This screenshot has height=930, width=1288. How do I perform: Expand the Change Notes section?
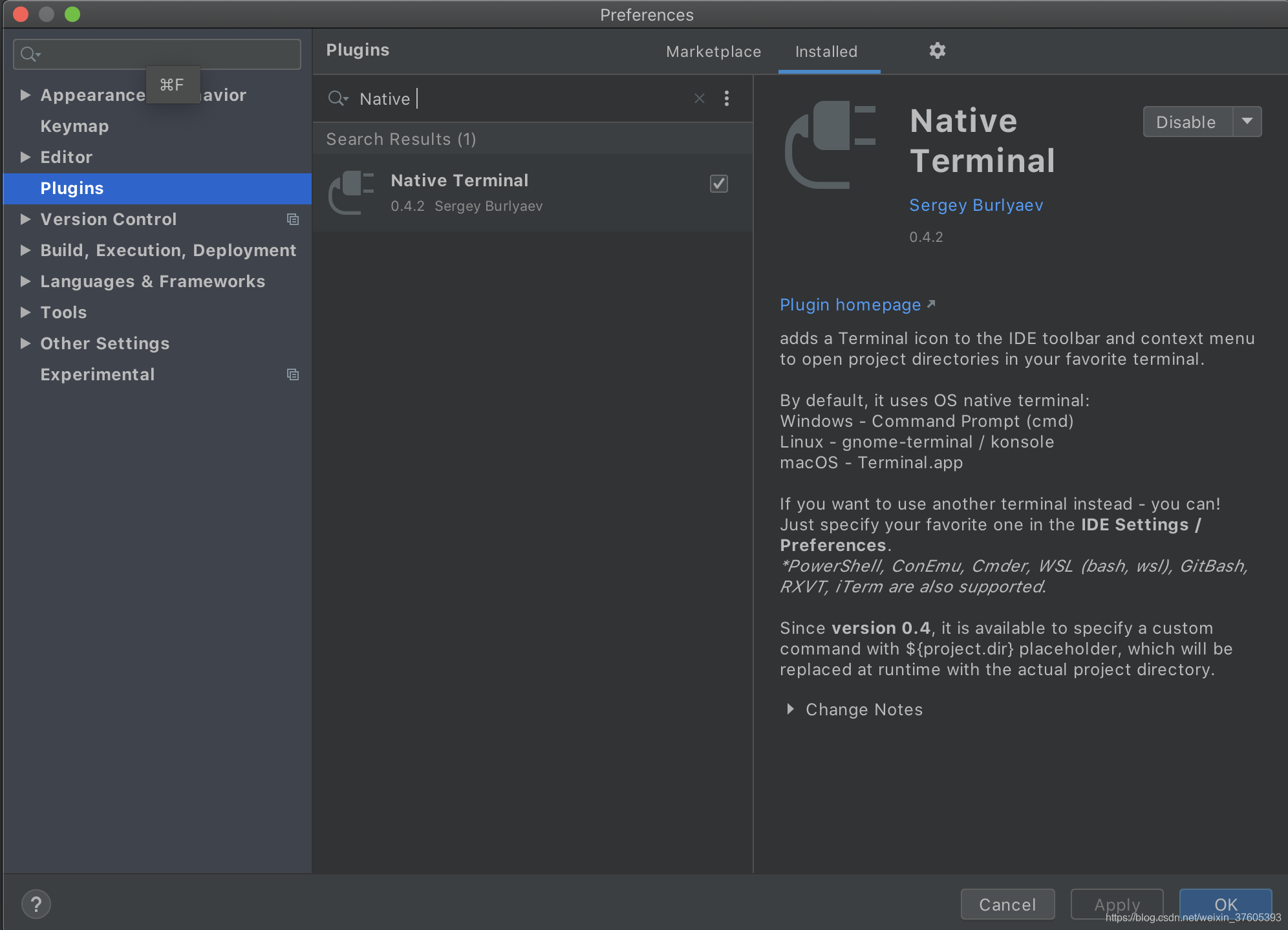pos(790,709)
